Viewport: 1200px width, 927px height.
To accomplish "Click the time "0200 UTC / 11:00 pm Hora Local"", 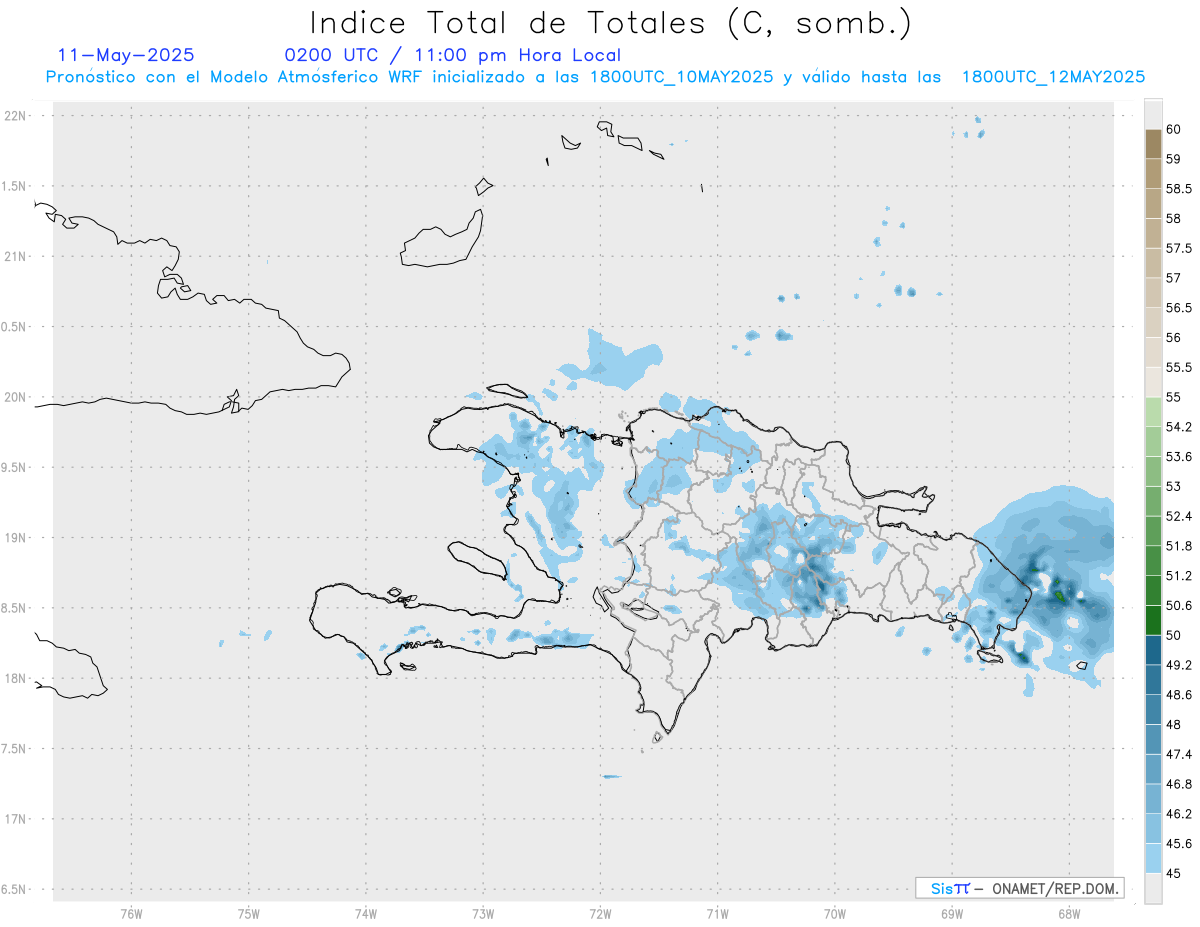I will click(x=453, y=56).
